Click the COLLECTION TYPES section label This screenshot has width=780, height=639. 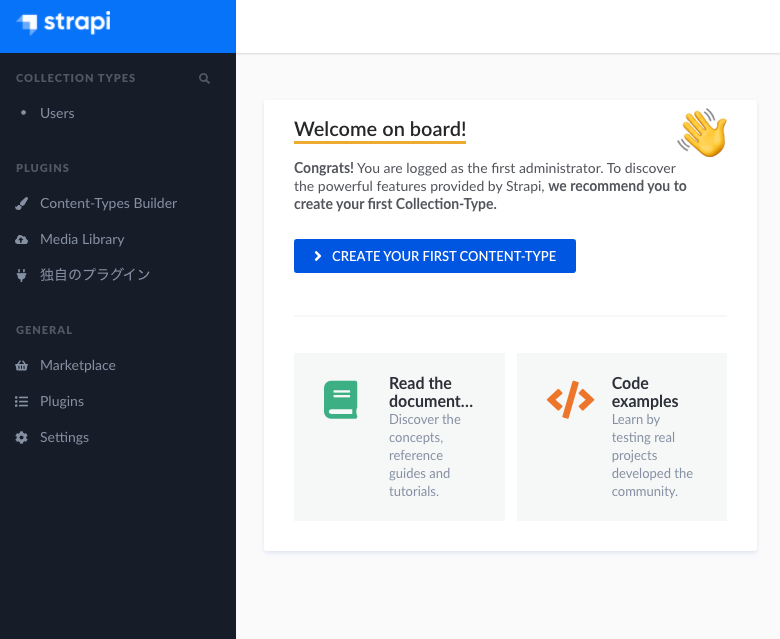(76, 78)
